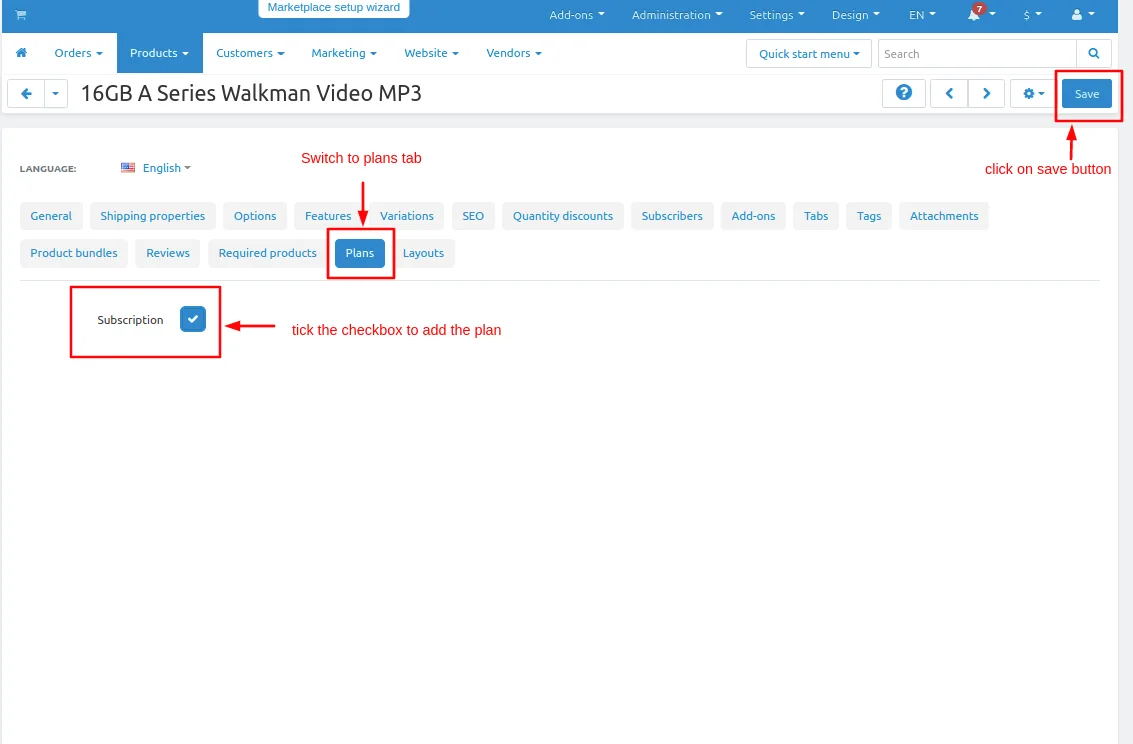
Task: Untick the Subscription checkbox
Action: pyautogui.click(x=193, y=319)
